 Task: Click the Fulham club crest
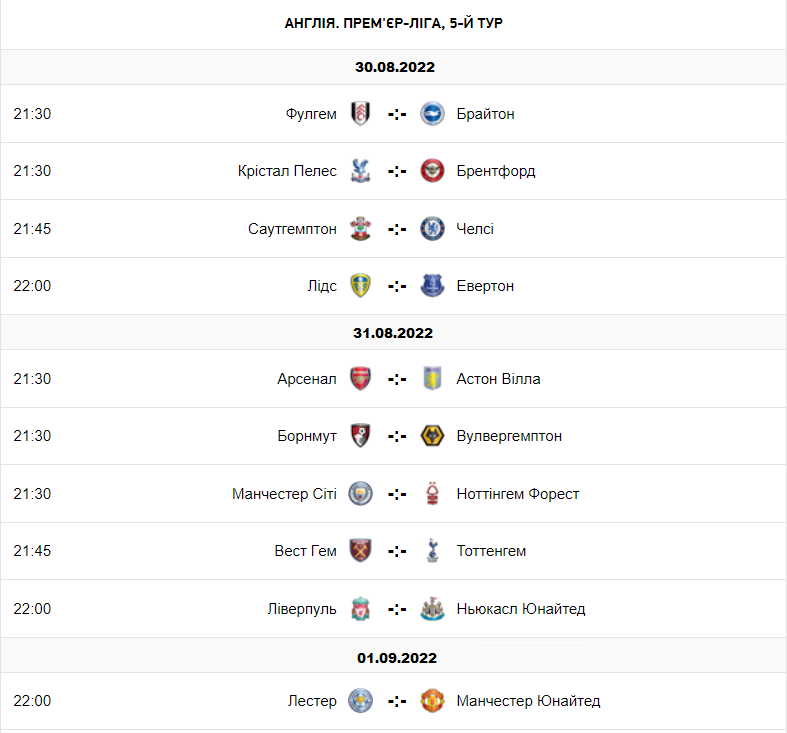(360, 114)
